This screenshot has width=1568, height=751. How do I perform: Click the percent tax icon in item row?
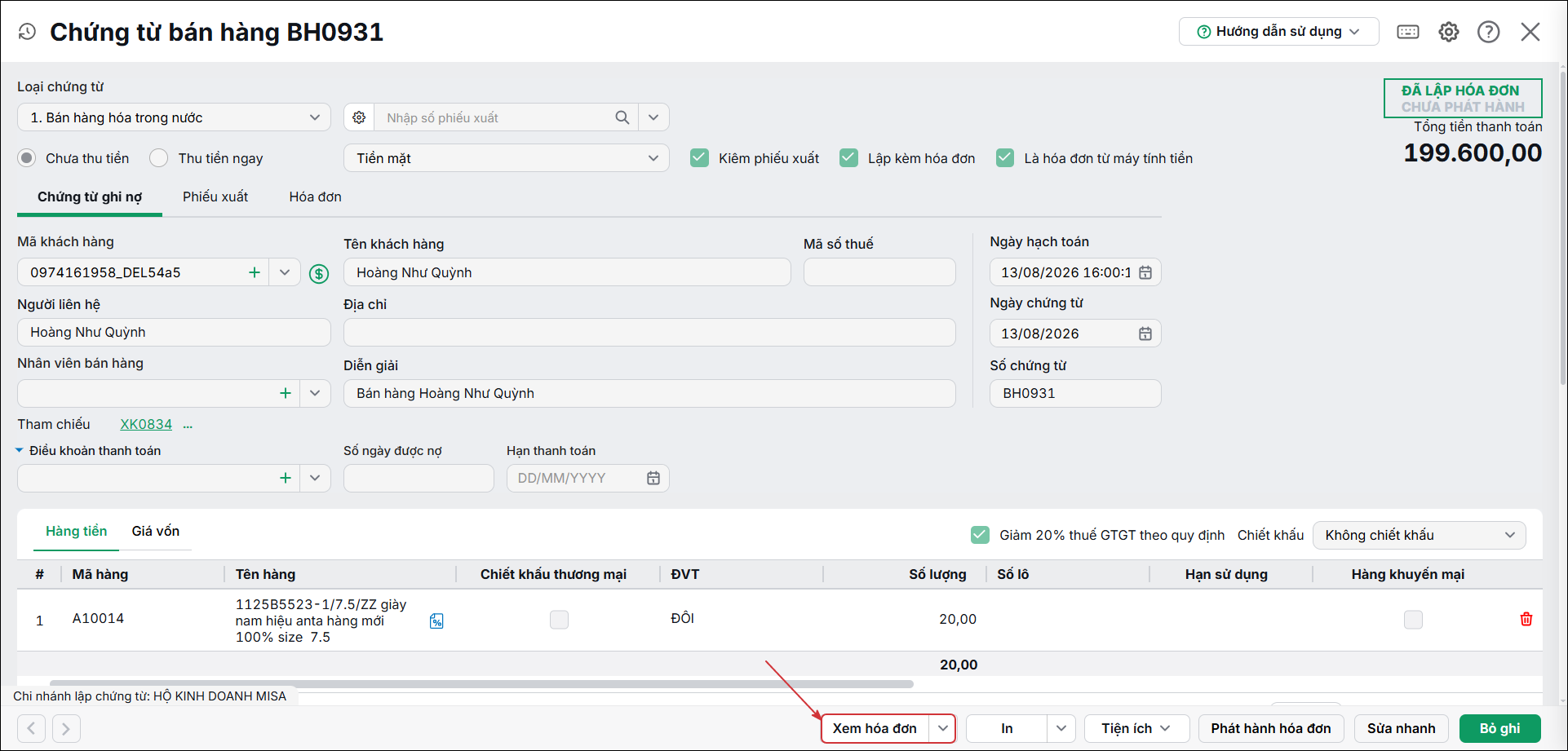436,621
